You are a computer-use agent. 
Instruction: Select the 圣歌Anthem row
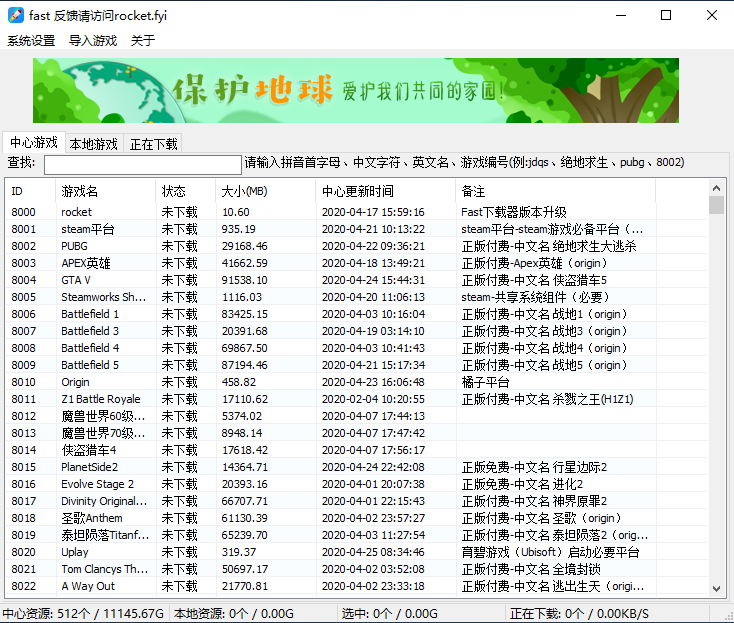pos(357,518)
